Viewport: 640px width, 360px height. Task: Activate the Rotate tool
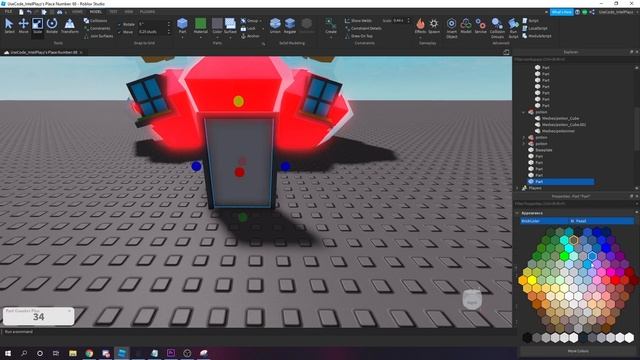point(52,25)
